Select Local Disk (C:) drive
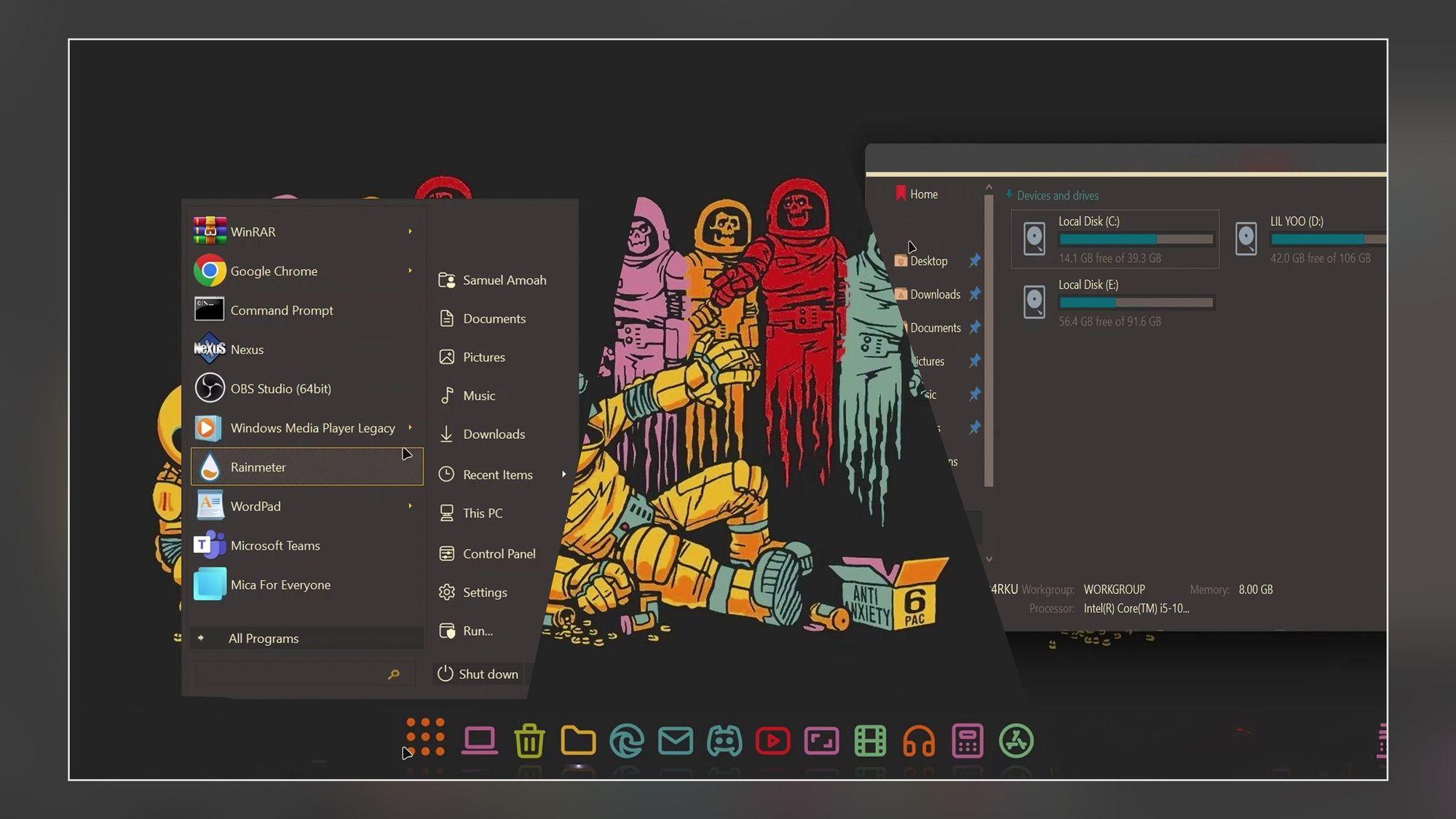Image resolution: width=1456 pixels, height=819 pixels. [x=1115, y=239]
